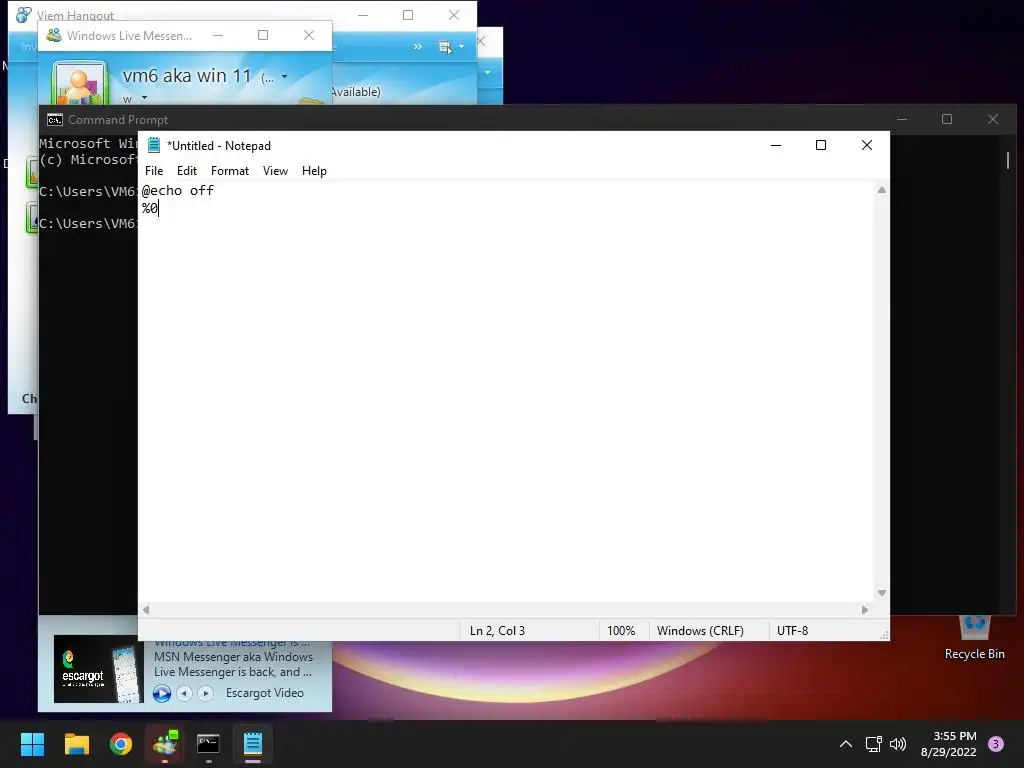This screenshot has height=768, width=1024.
Task: Open the Notepad File menu
Action: (x=154, y=171)
